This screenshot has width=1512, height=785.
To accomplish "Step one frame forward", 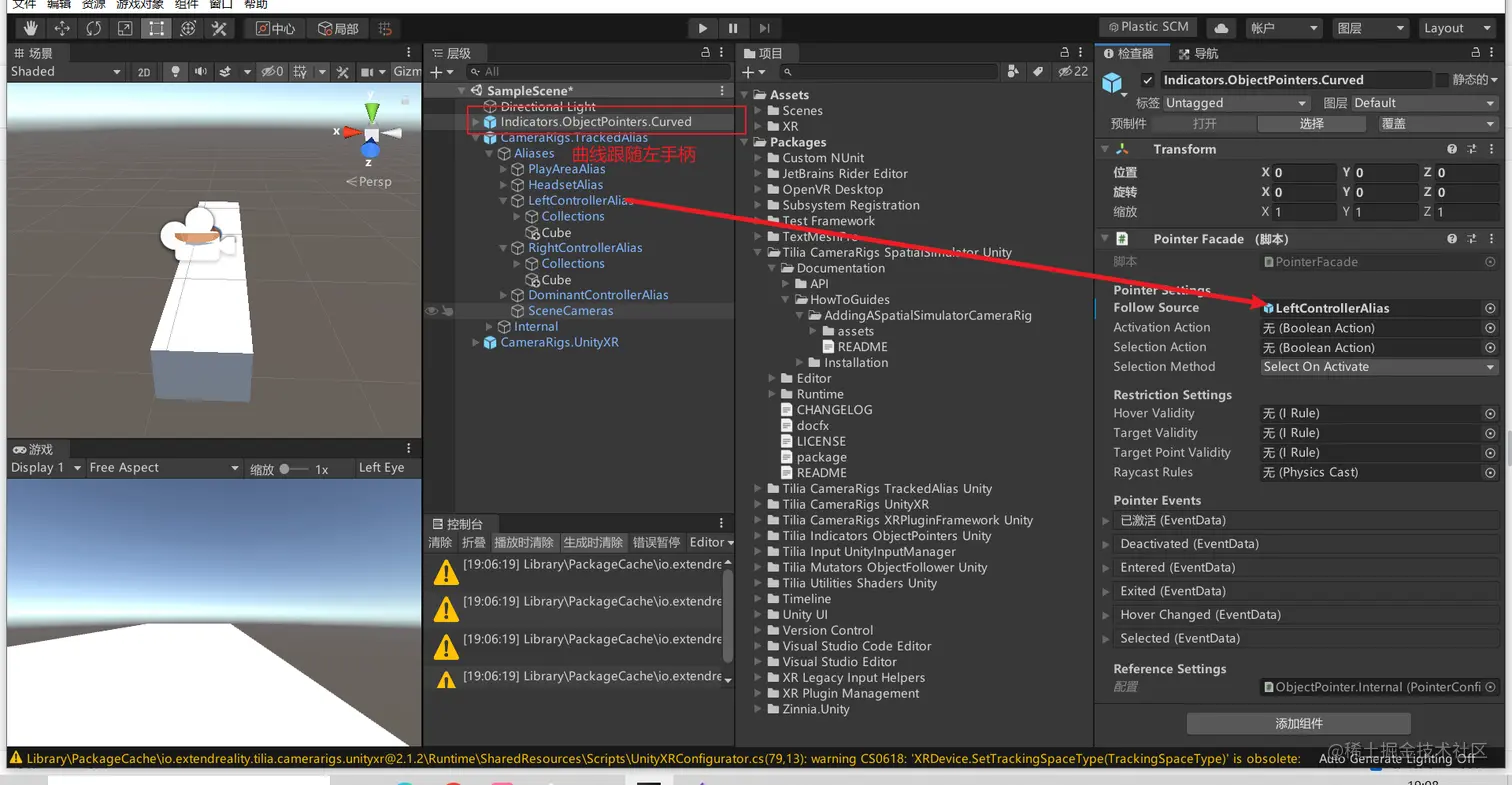I will (764, 28).
